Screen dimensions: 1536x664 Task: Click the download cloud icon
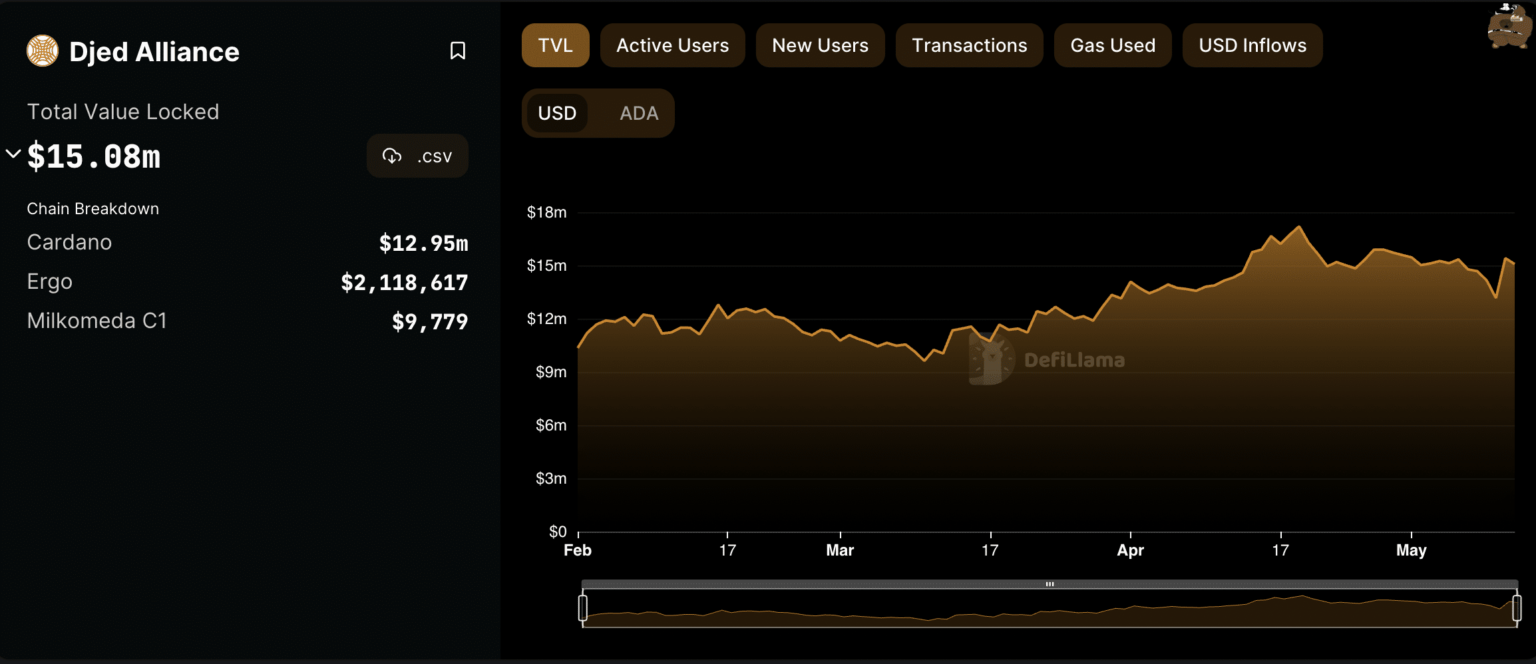tap(392, 156)
